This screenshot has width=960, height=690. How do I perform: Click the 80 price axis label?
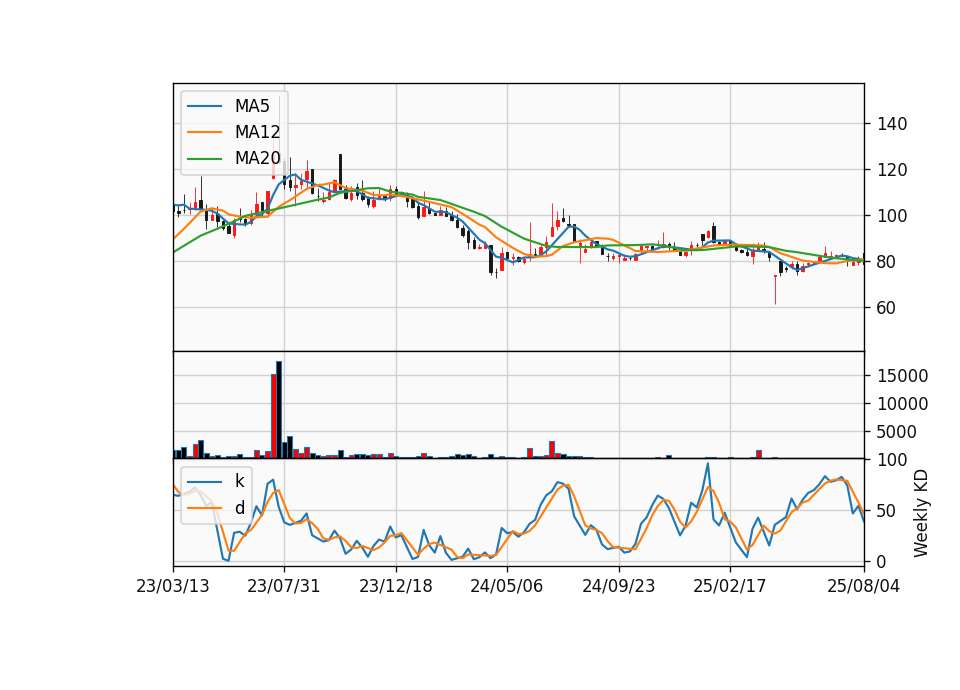(886, 261)
